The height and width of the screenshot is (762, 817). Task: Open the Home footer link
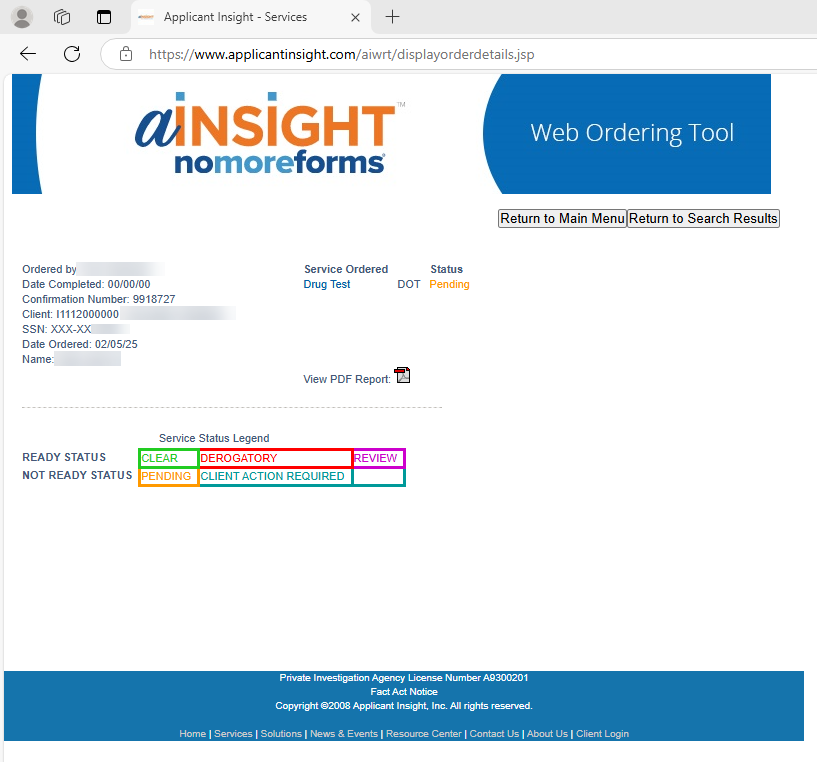192,734
